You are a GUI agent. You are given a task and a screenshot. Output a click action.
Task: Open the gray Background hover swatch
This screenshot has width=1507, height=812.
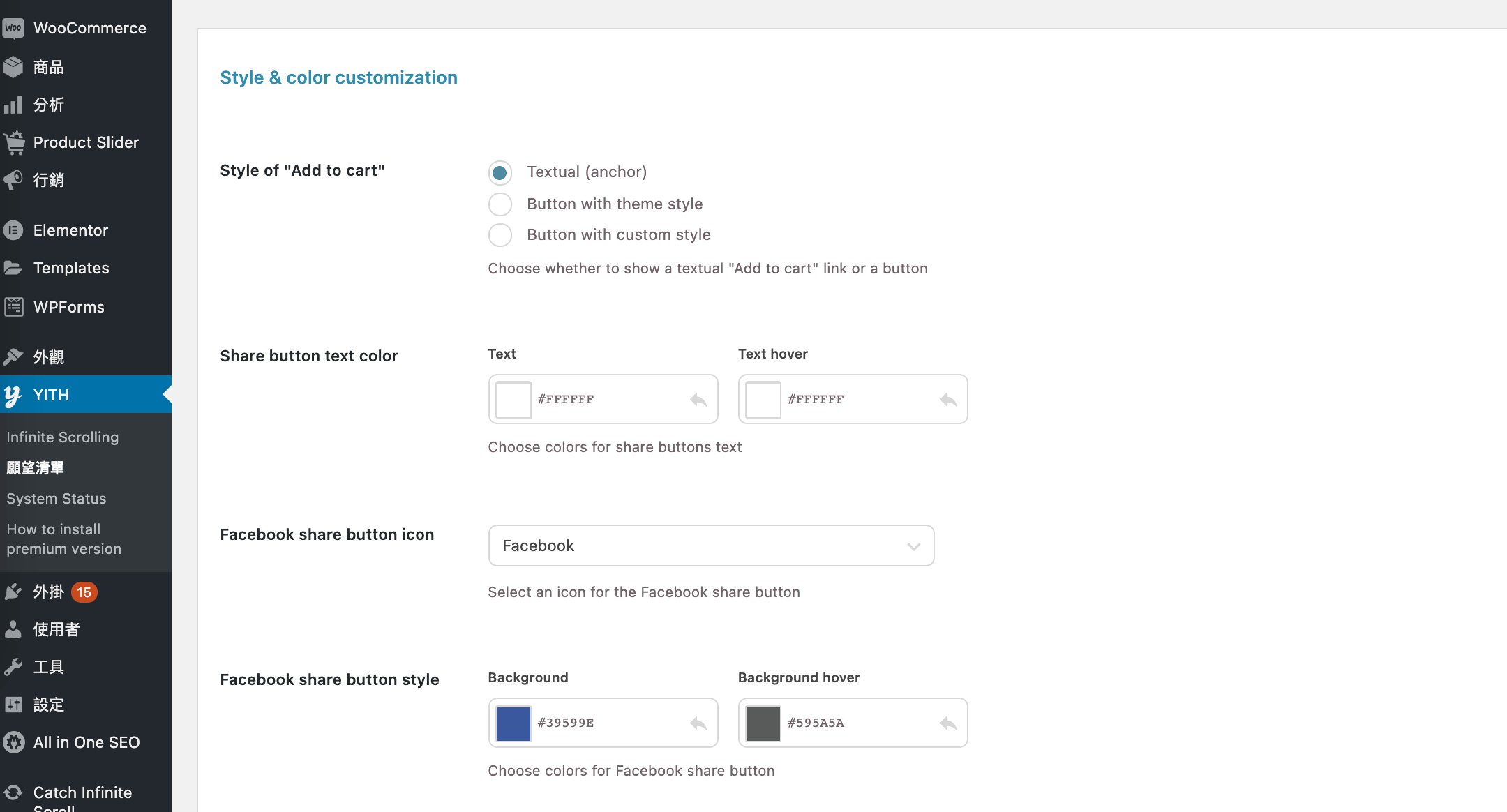(763, 723)
